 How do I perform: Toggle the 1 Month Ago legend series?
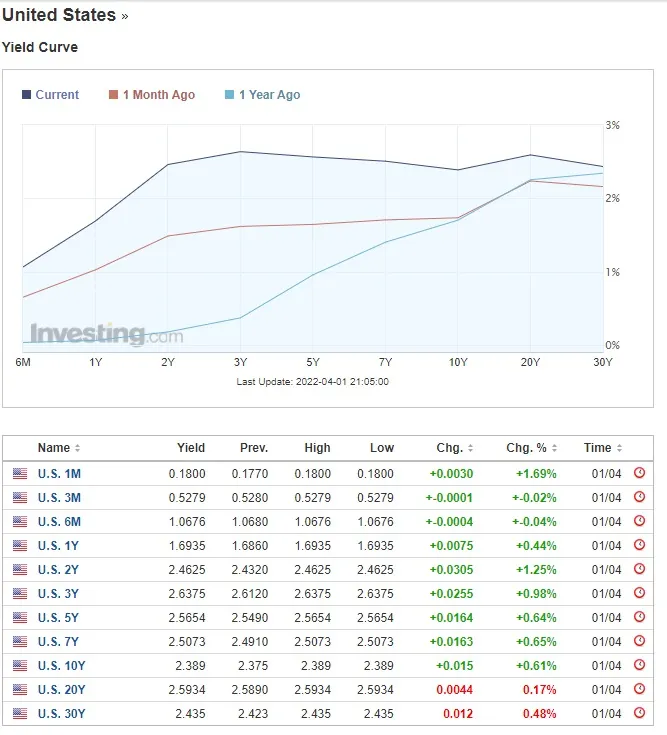tap(151, 95)
